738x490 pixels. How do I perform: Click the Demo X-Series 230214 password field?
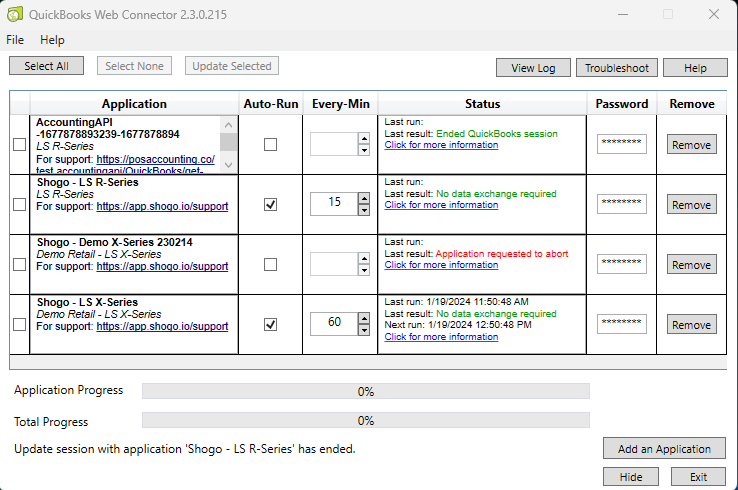622,264
